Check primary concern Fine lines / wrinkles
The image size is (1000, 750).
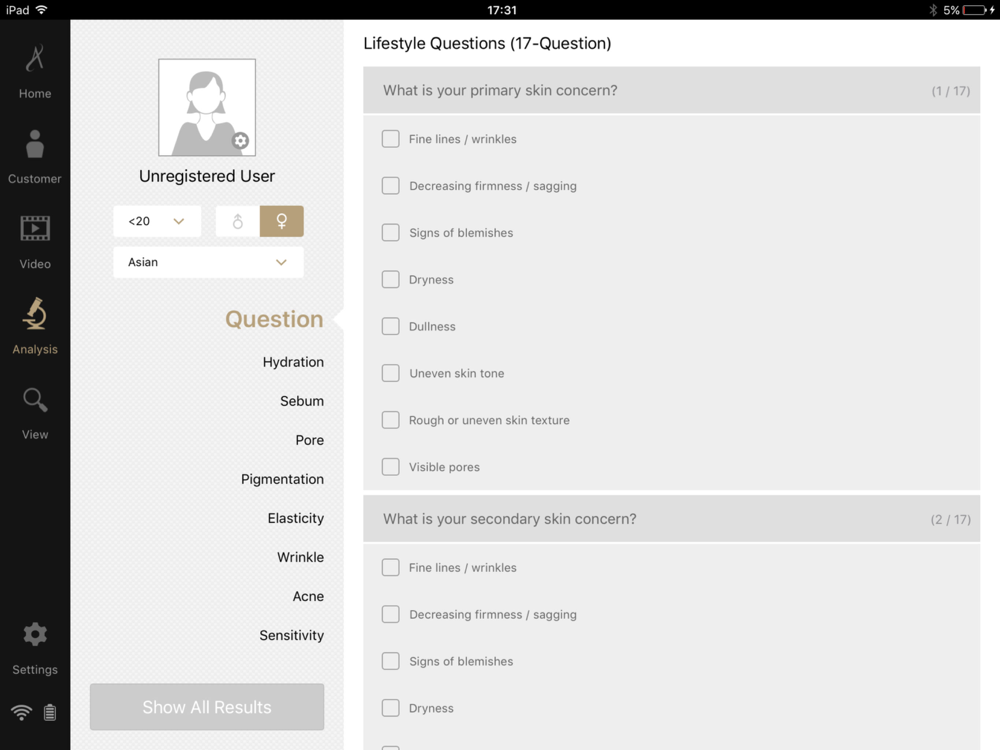click(x=391, y=139)
